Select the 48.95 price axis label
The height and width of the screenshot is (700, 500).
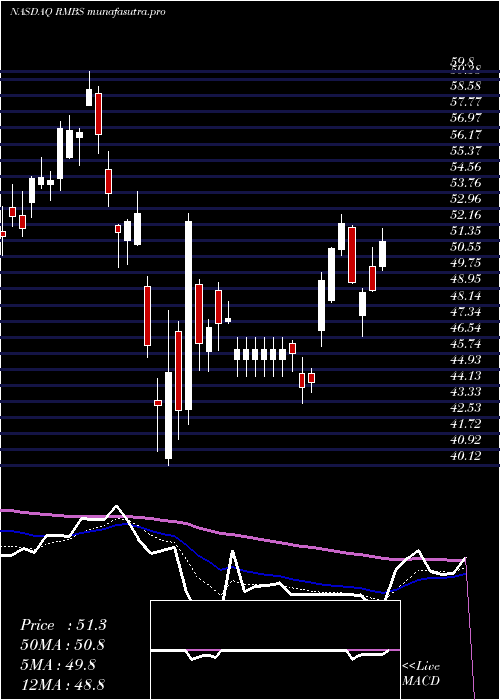(464, 279)
